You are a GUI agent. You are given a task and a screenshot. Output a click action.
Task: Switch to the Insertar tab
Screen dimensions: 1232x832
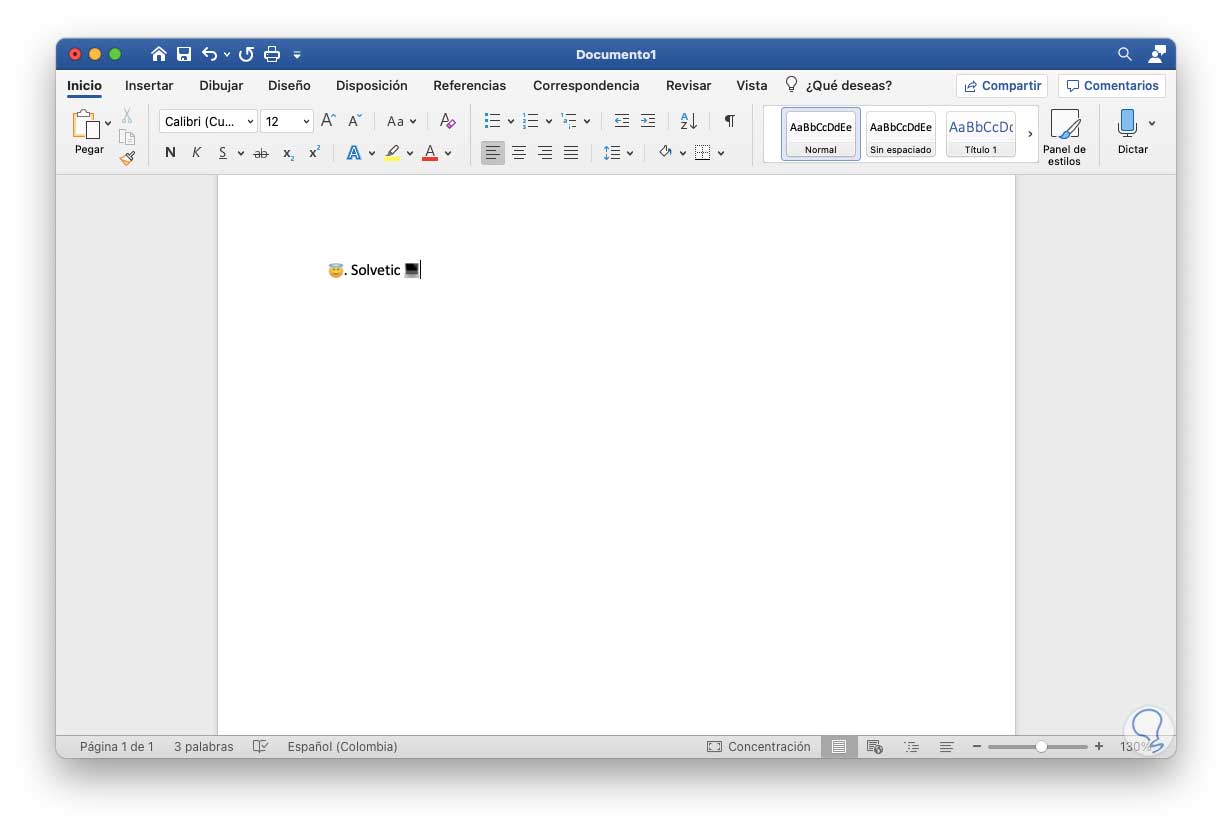pos(149,86)
